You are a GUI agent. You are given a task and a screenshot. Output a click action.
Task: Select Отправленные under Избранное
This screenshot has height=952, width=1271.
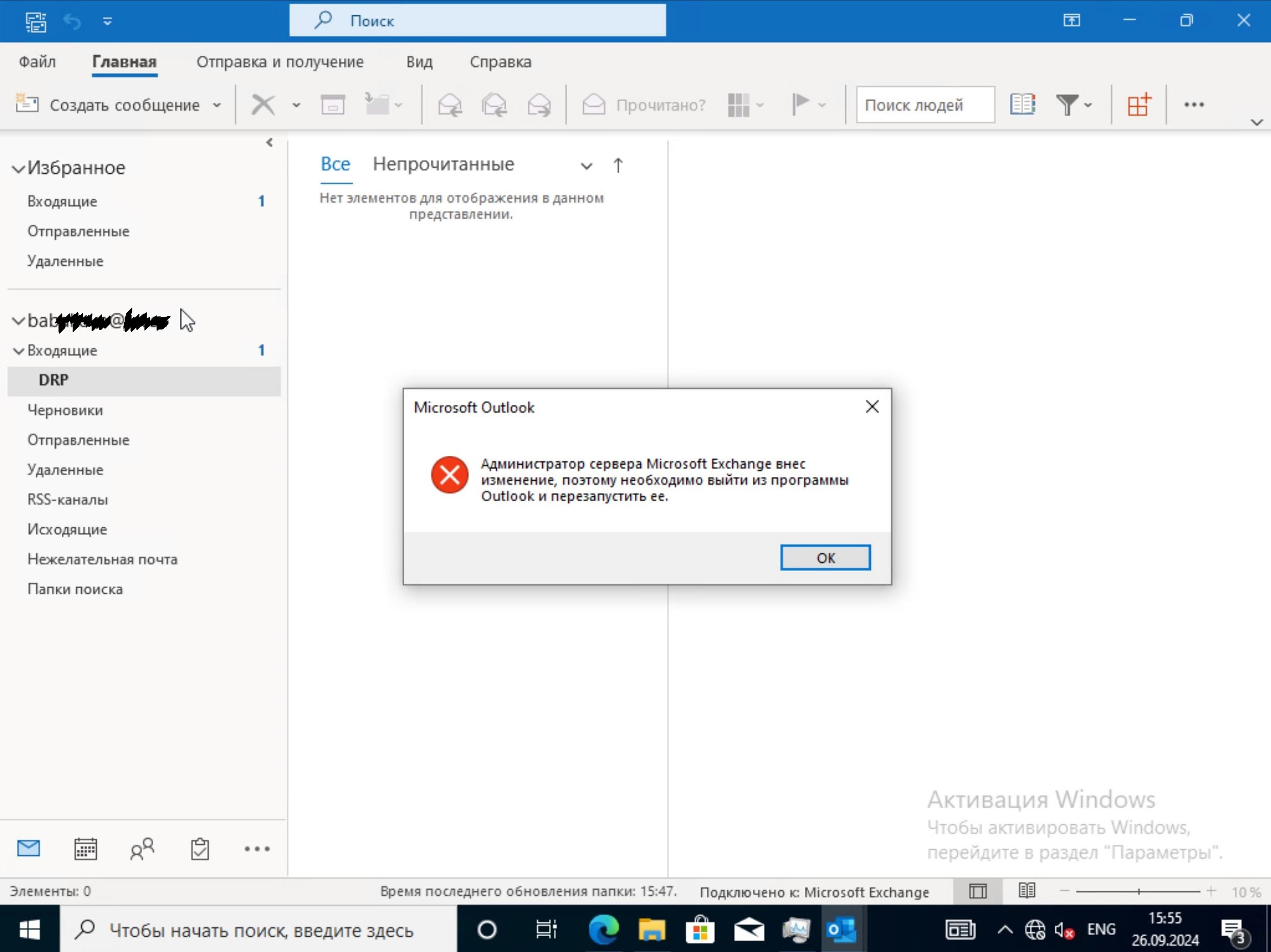click(x=78, y=231)
